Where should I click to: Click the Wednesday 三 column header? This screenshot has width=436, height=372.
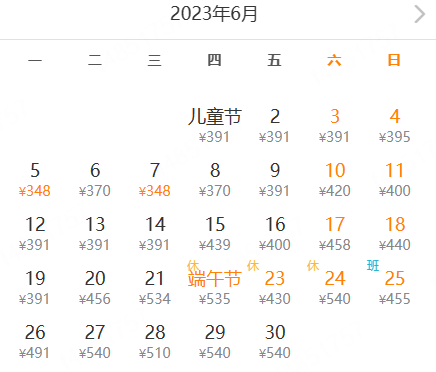pos(155,60)
